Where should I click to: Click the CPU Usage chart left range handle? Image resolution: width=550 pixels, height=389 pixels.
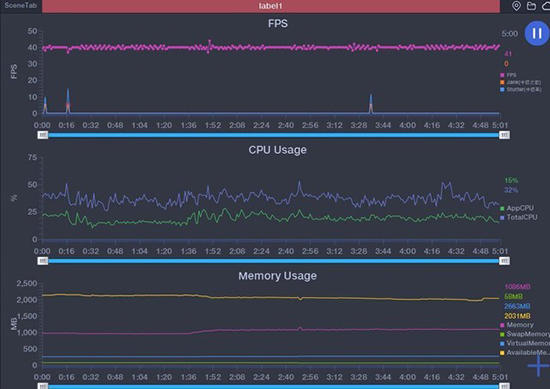coord(43,261)
